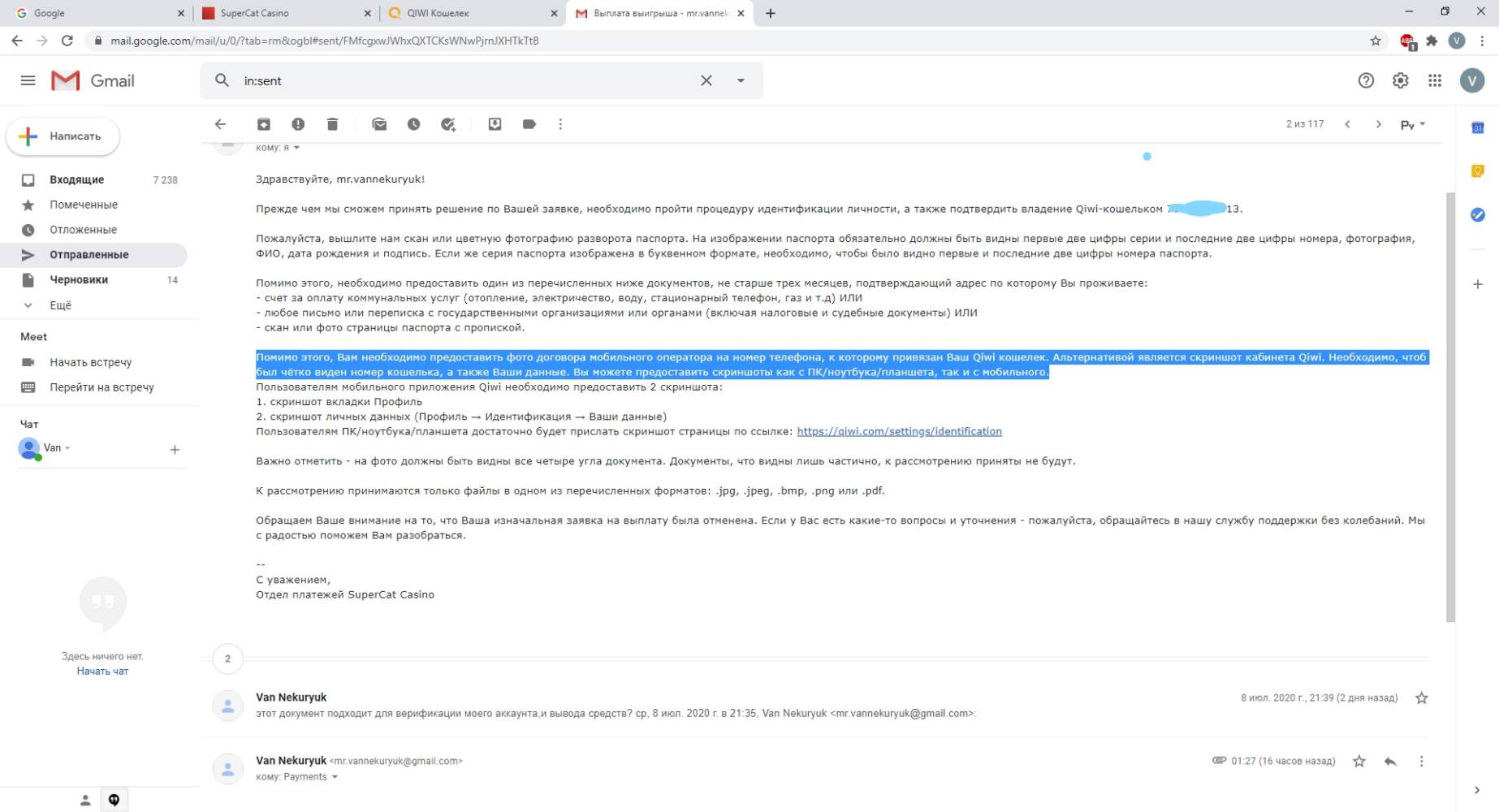Click the browser address bar
Viewport: 1499px width, 812px height.
(731, 41)
